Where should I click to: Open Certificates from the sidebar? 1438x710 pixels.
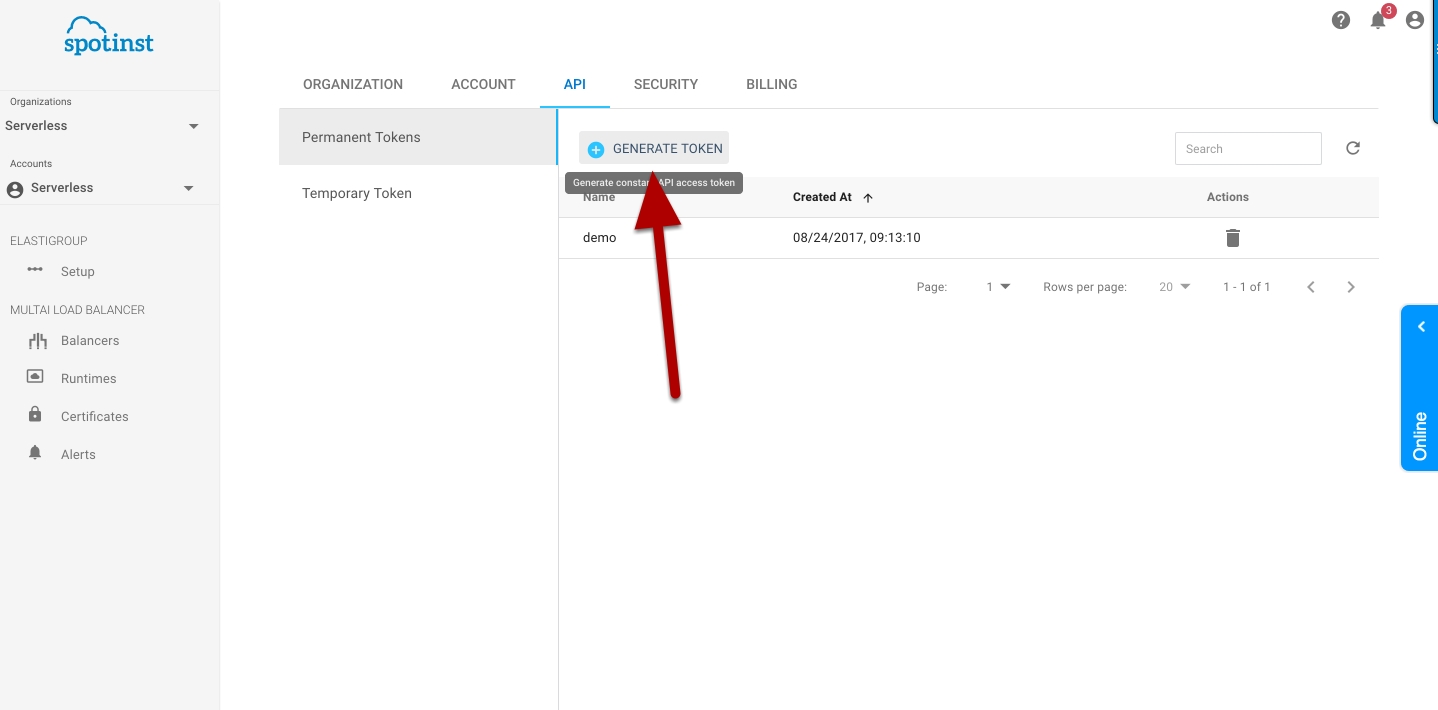coord(94,417)
